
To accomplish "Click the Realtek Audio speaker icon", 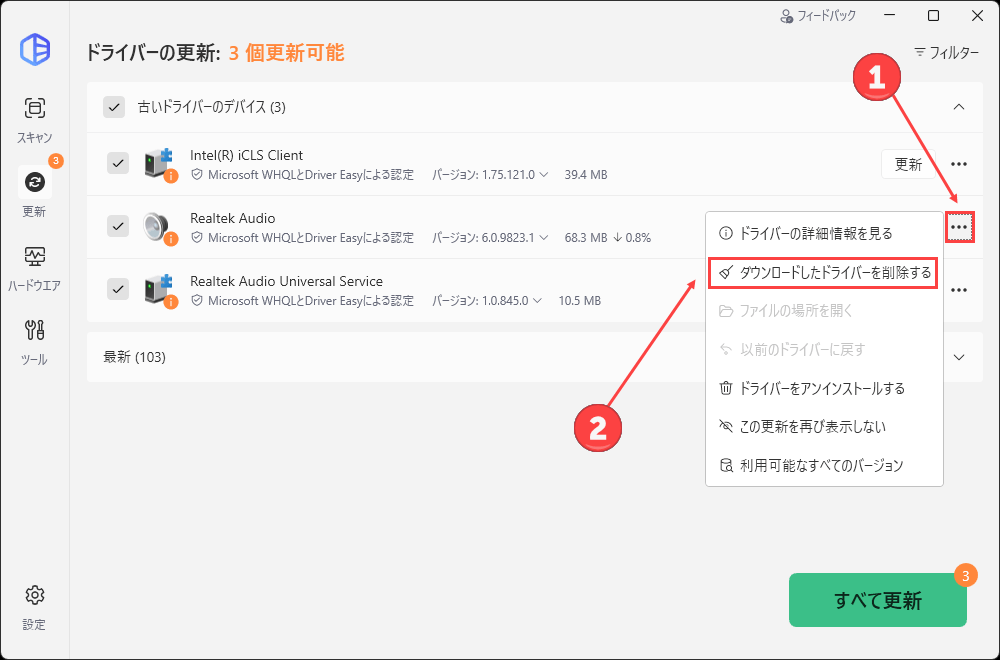I will pos(159,227).
